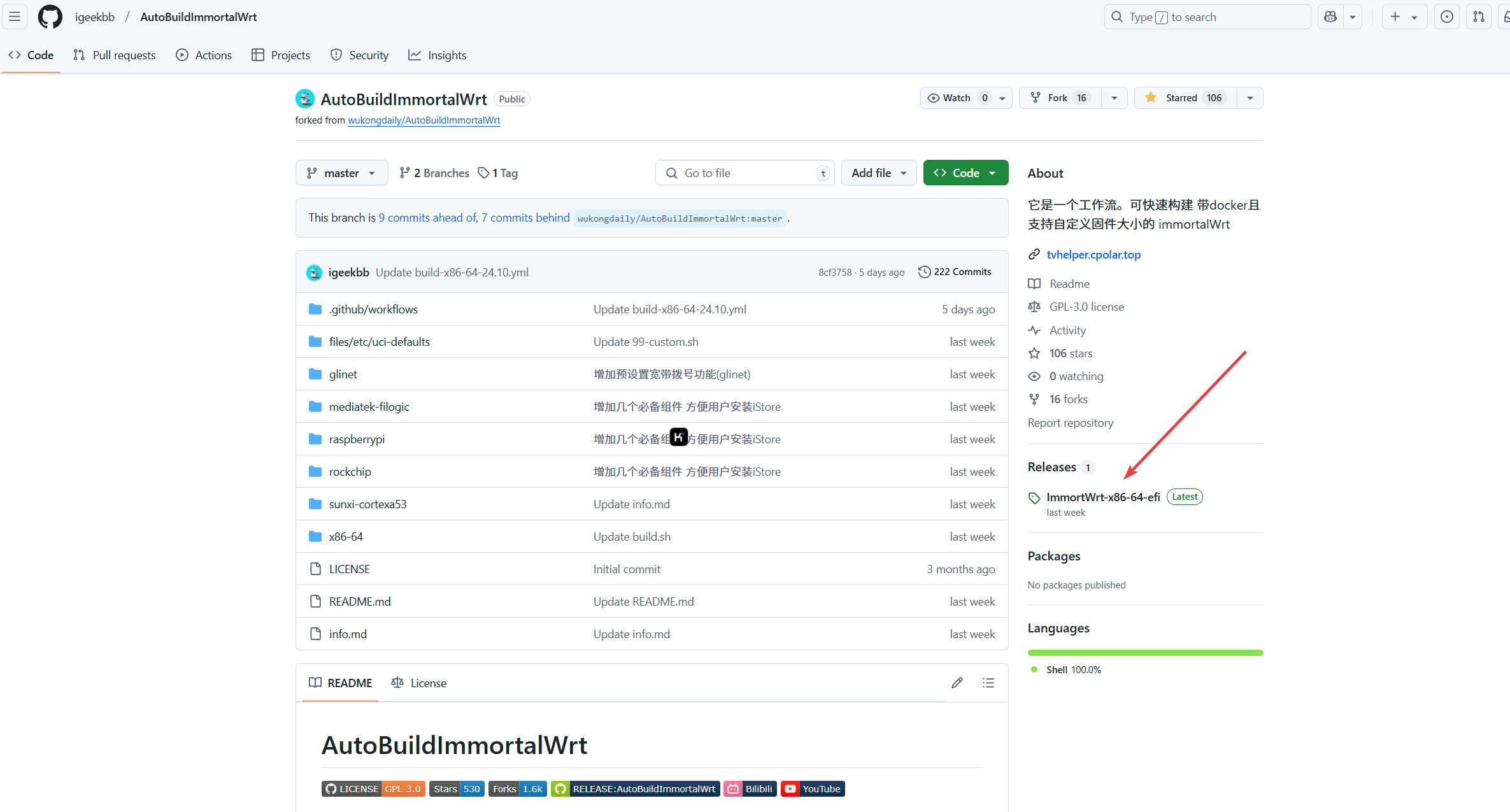Click the commit history clock icon
This screenshot has width=1510, height=812.
point(924,272)
